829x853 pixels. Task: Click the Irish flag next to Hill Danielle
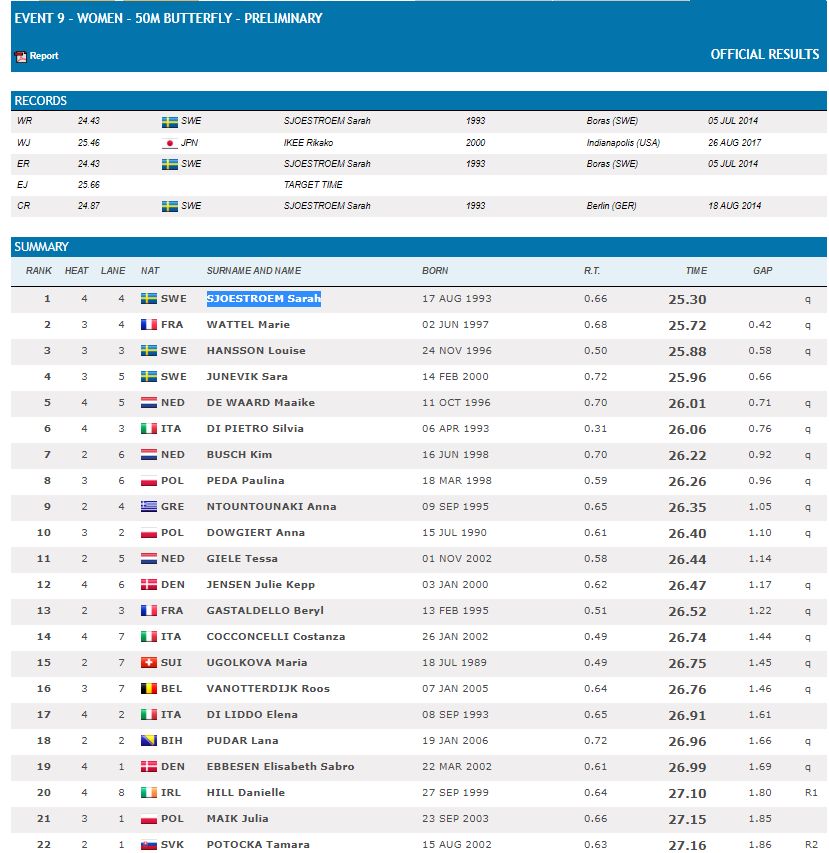148,793
